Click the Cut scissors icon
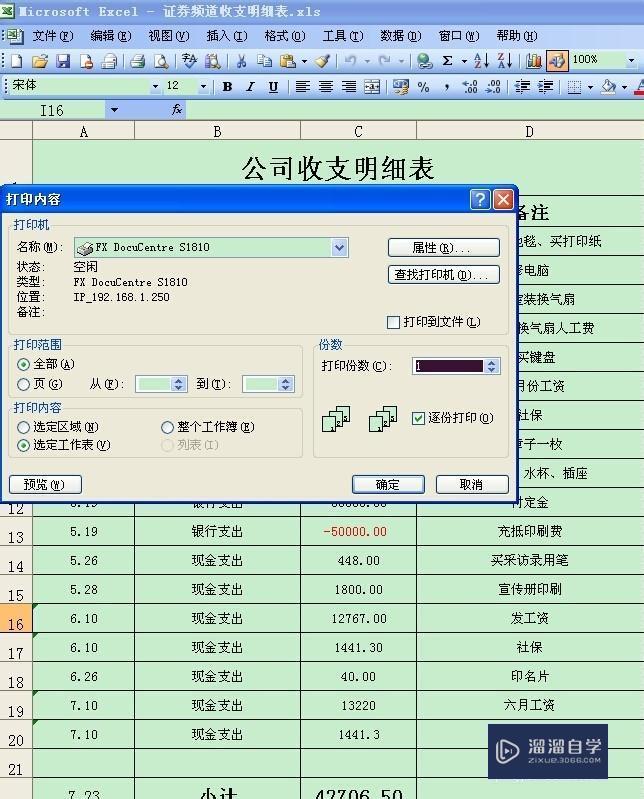This screenshot has width=644, height=799. (241, 62)
